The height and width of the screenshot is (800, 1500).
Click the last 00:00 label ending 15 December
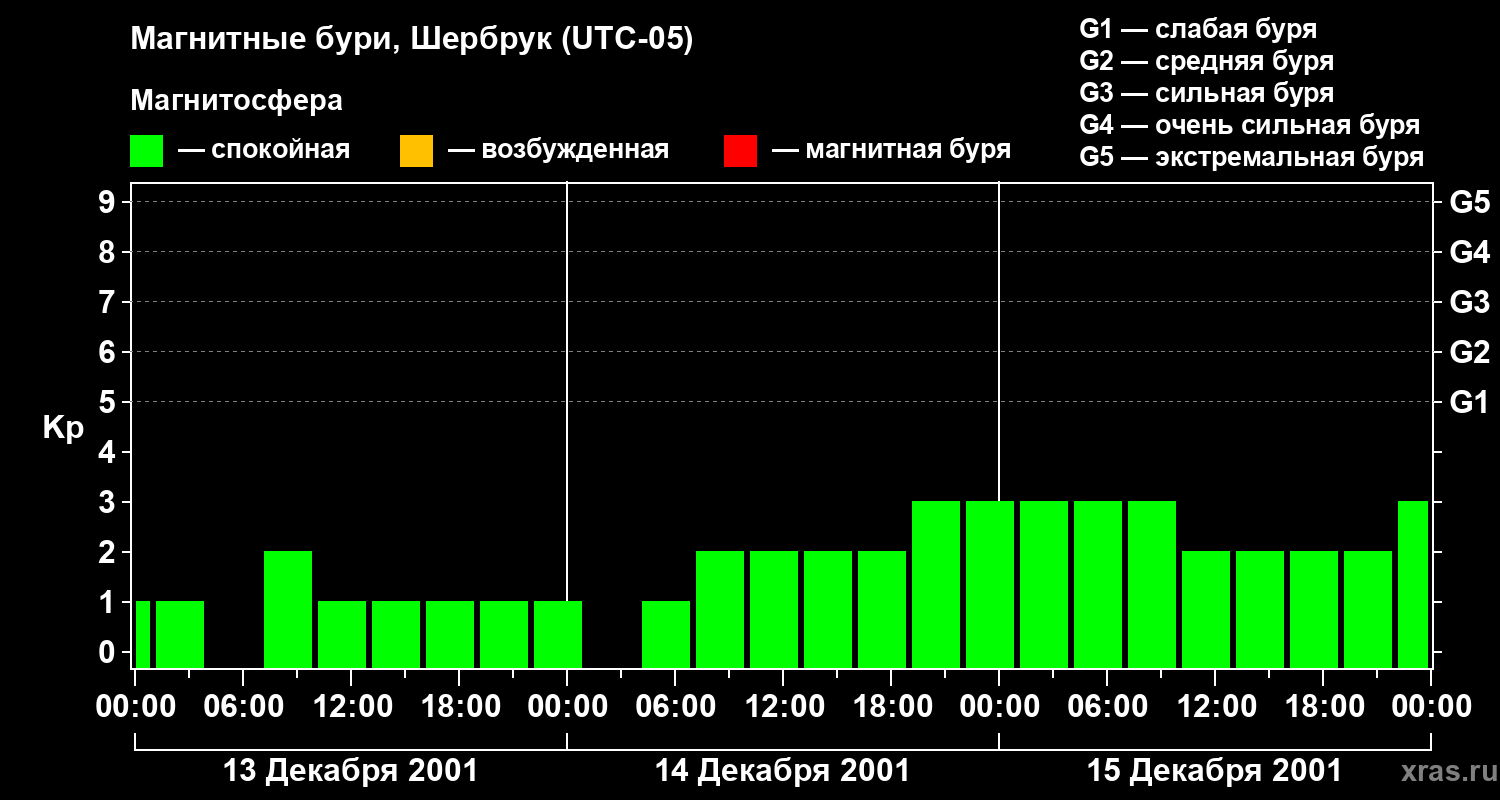tap(1431, 706)
